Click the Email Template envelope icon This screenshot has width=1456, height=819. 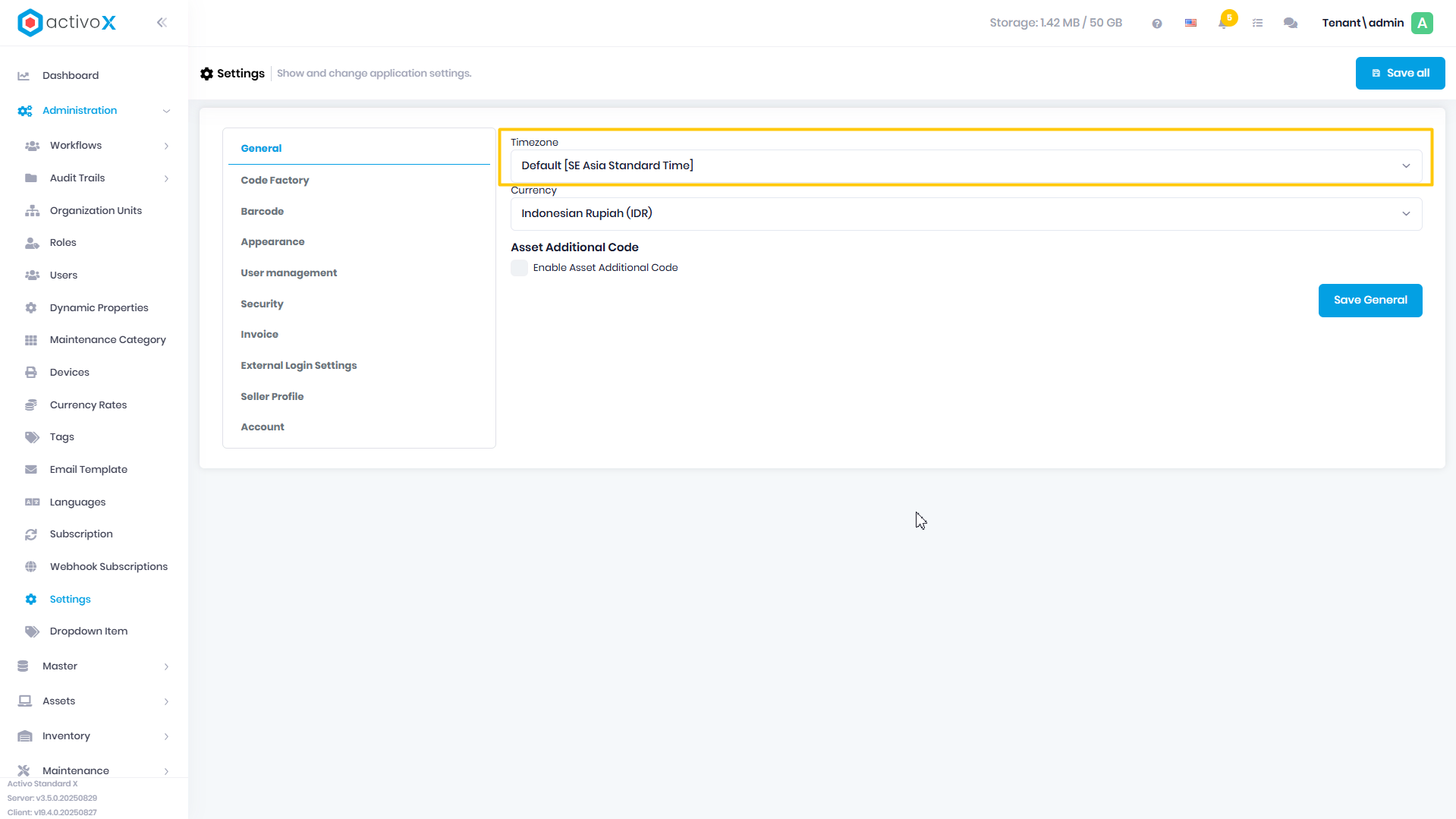pyautogui.click(x=31, y=470)
